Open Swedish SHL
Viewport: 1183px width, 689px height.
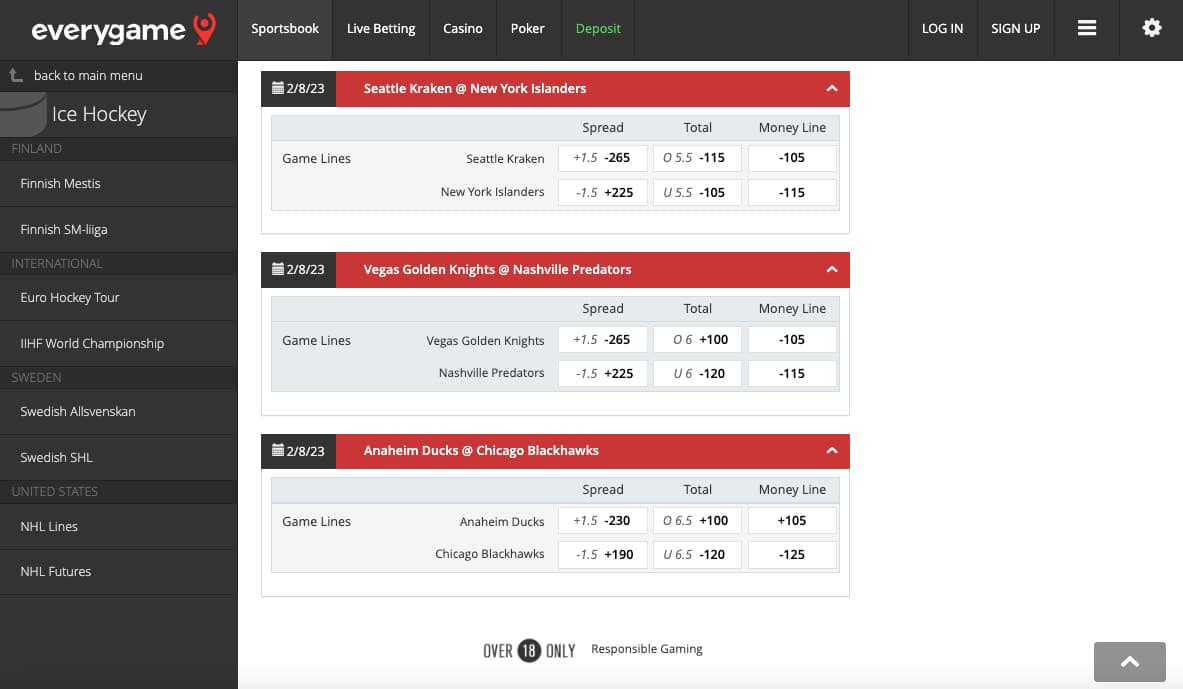[118, 457]
